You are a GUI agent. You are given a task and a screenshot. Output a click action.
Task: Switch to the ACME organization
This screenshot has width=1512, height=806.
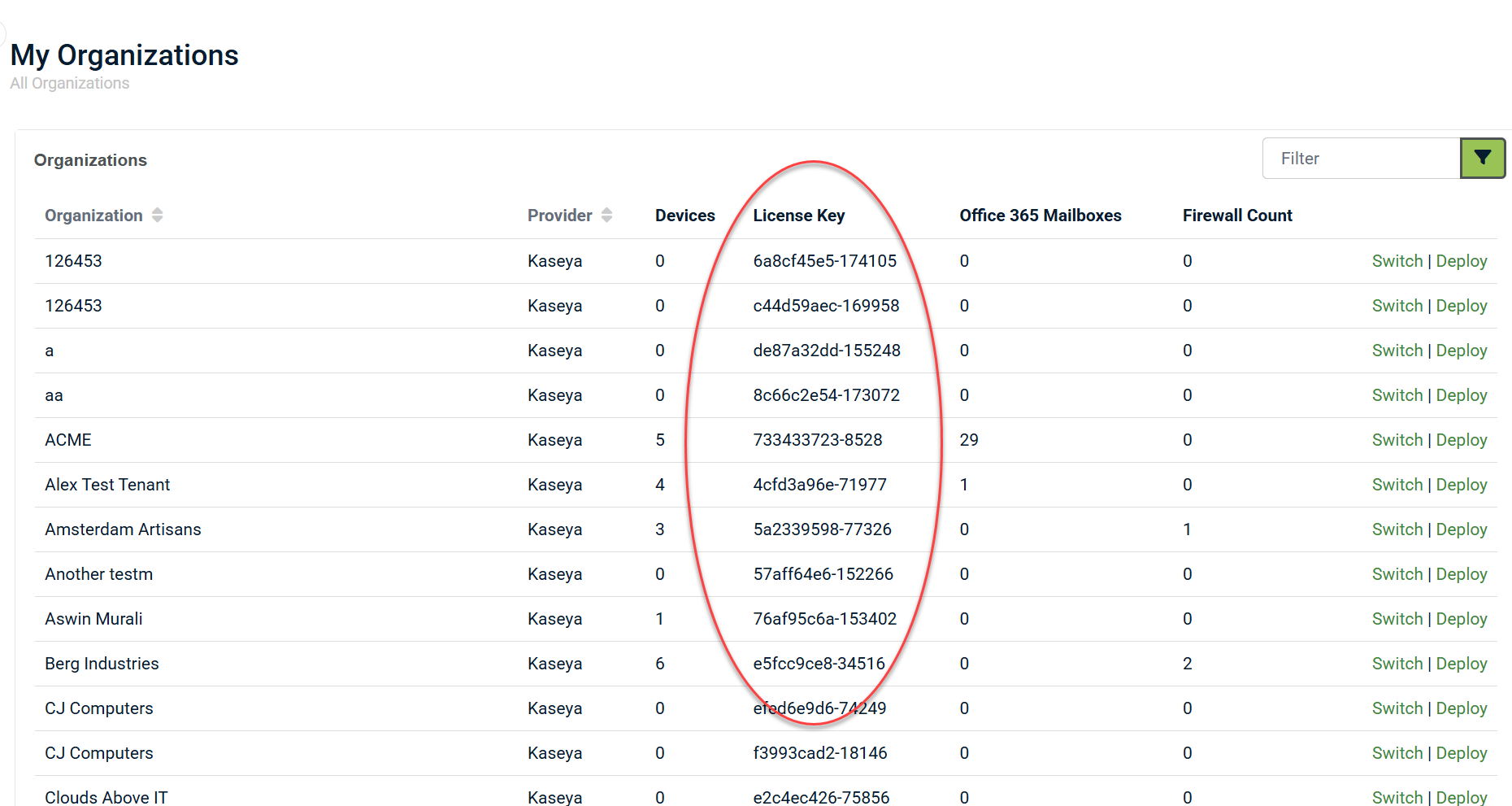1397,440
